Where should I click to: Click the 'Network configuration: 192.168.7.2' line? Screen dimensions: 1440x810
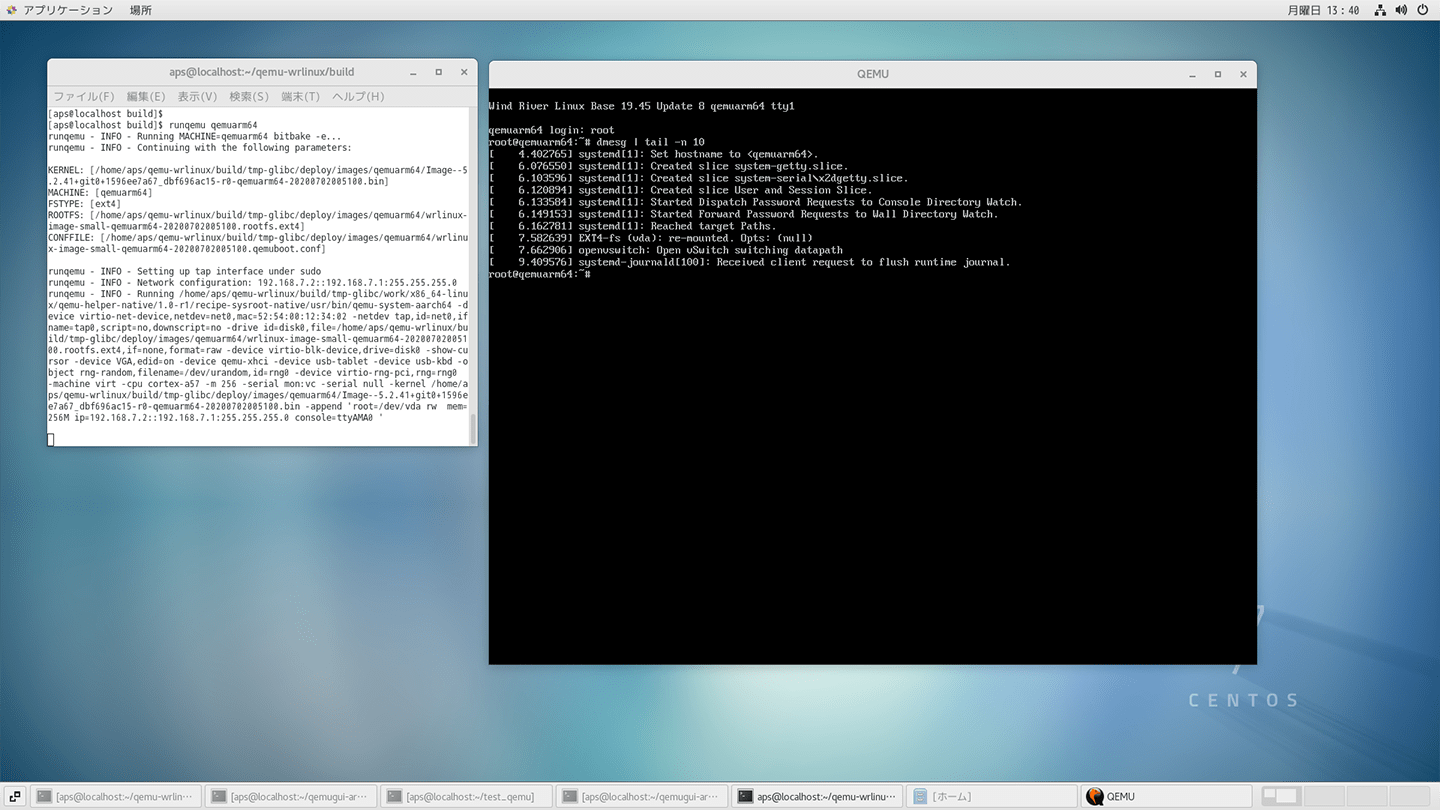(x=252, y=283)
